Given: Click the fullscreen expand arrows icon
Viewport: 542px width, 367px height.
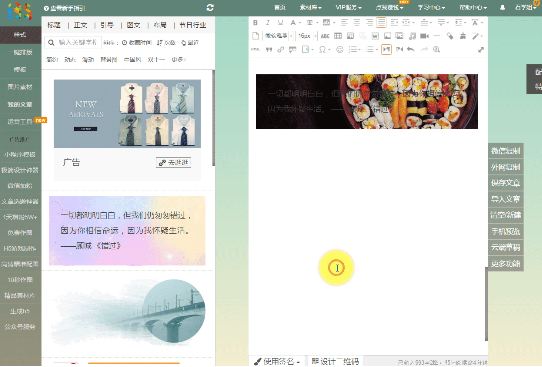Looking at the screenshot, I should [481, 50].
